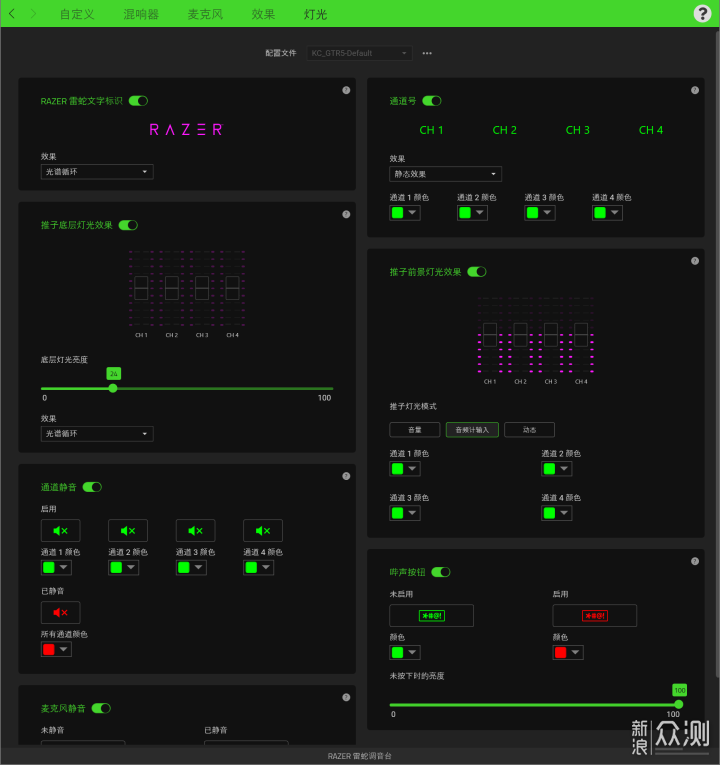This screenshot has width=720, height=765.
Task: Open the 推子底层灯光效果 panel help icon
Action: click(346, 214)
